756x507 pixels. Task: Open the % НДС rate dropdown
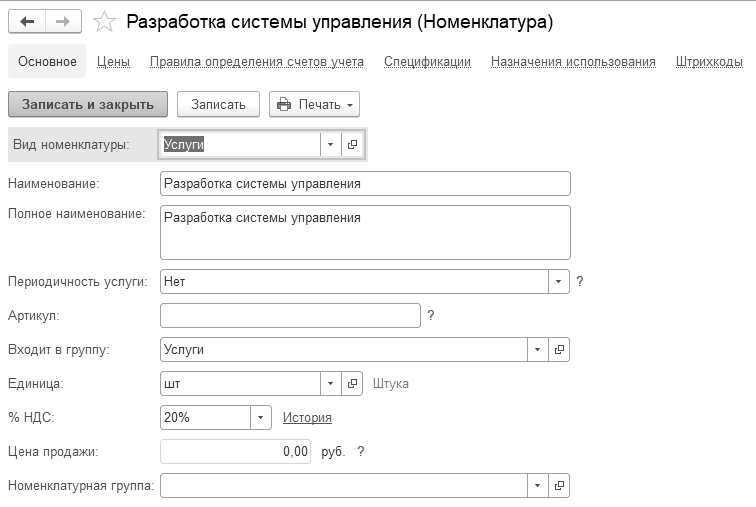coord(261,417)
